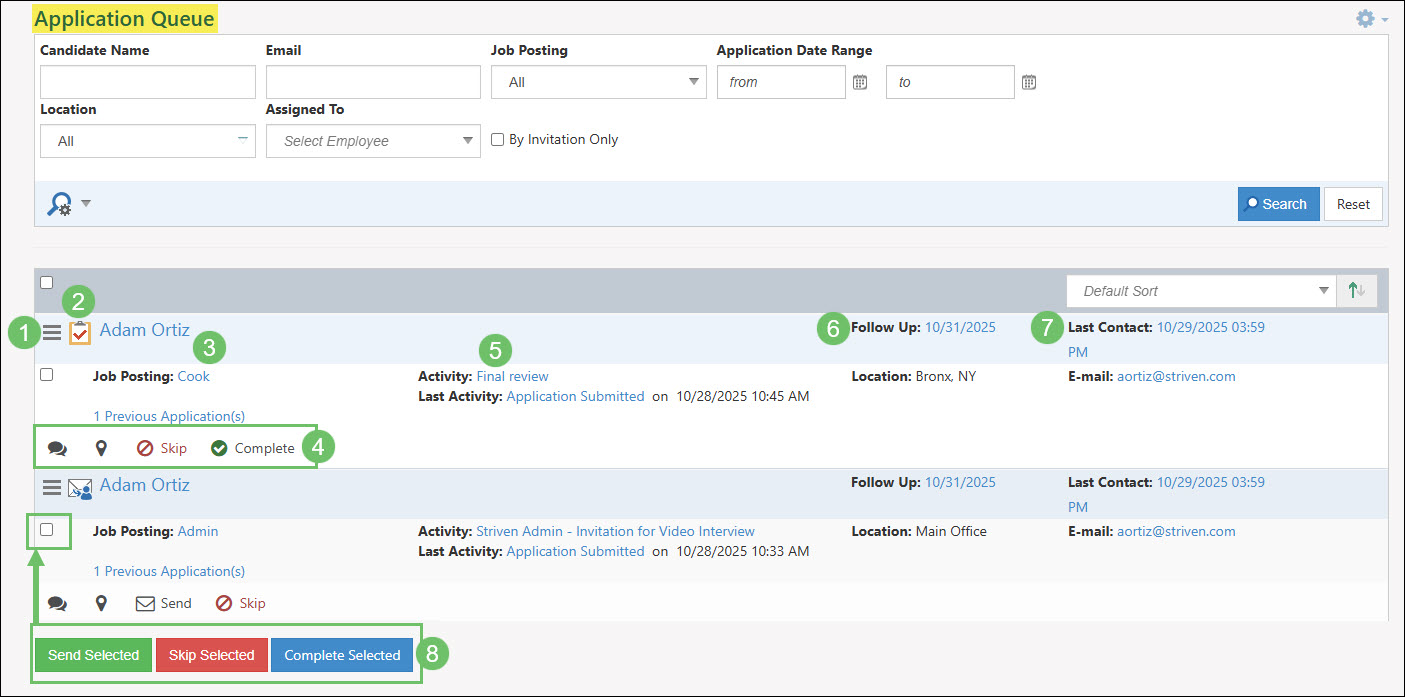The width and height of the screenshot is (1405, 697).
Task: Click the 1 Previous Application(s) link
Action: (168, 415)
